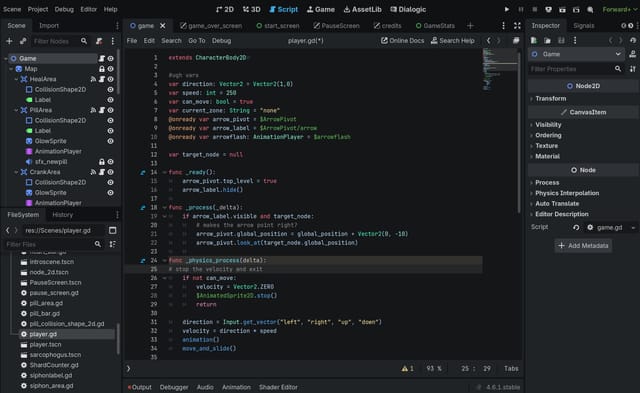The width and height of the screenshot is (640, 393).
Task: Go to next script edit location
Action: [x=498, y=40]
